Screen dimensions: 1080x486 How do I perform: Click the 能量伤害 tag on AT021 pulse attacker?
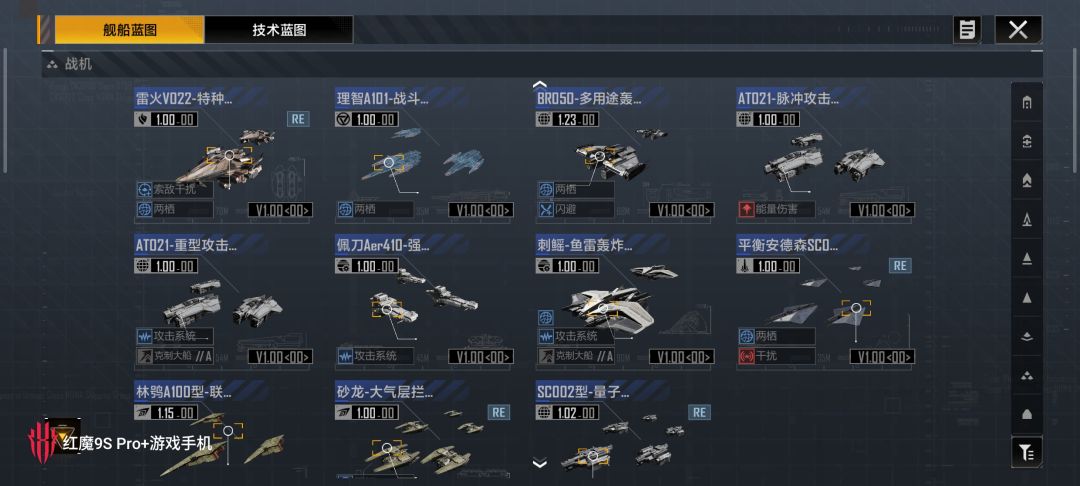point(777,209)
